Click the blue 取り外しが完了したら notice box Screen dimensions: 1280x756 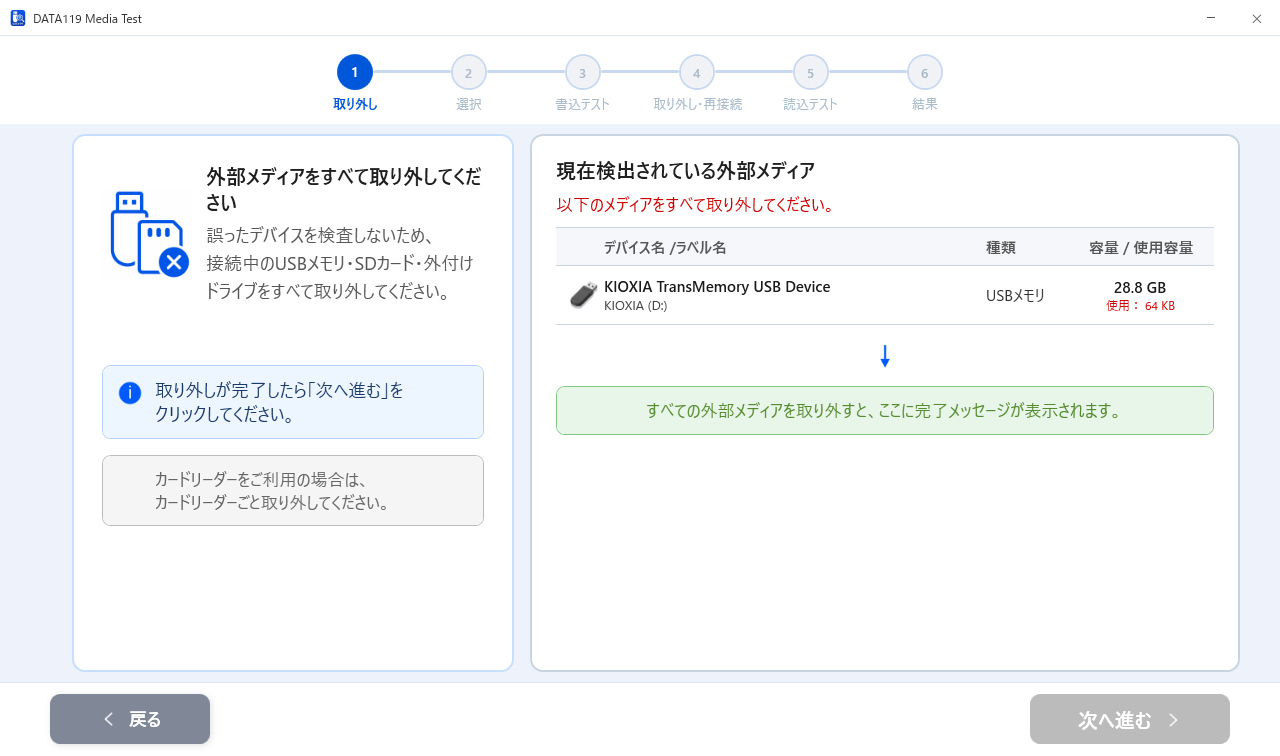point(293,402)
